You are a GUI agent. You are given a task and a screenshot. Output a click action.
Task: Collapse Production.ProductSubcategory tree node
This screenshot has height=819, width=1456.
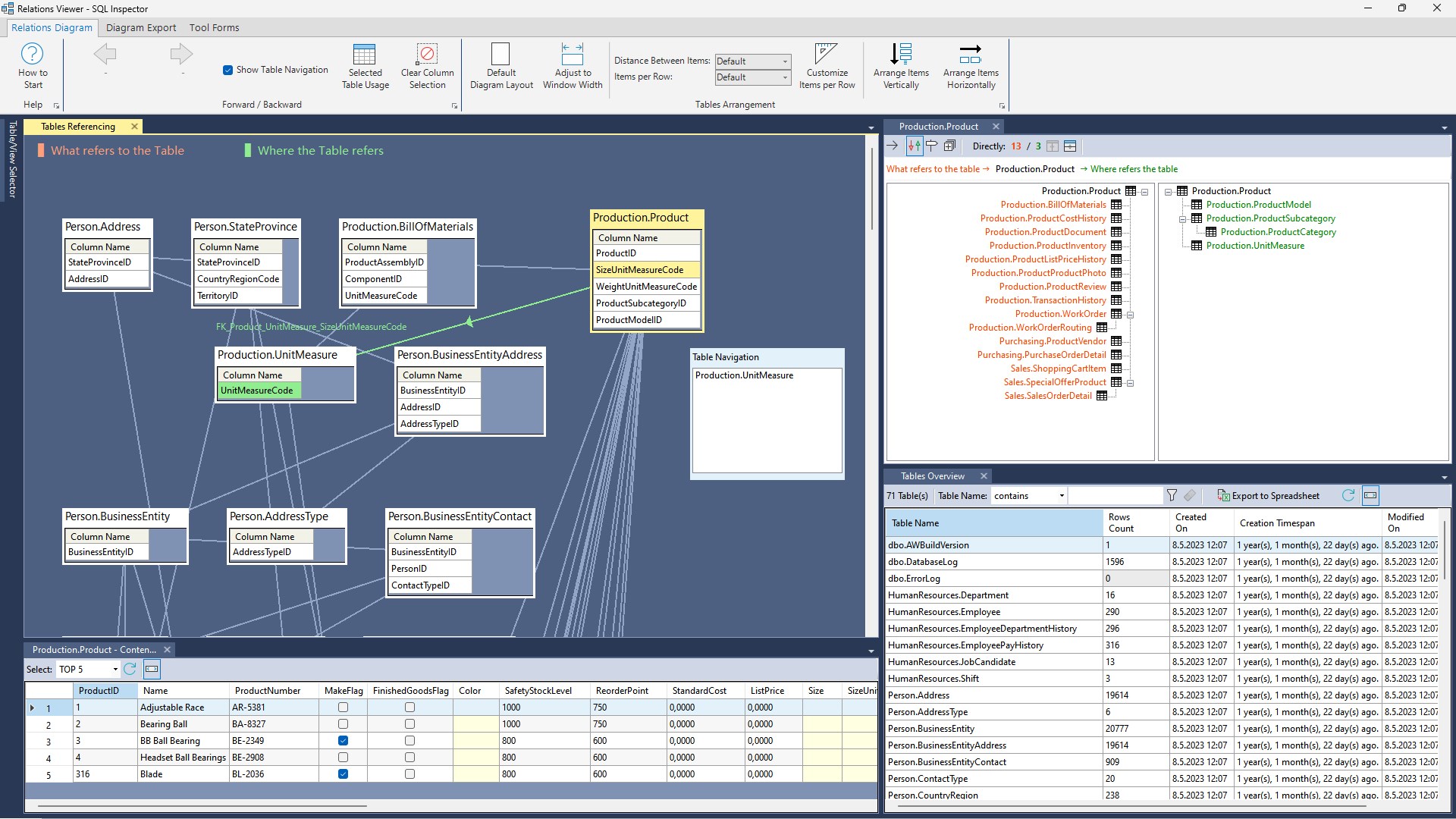click(x=1182, y=219)
